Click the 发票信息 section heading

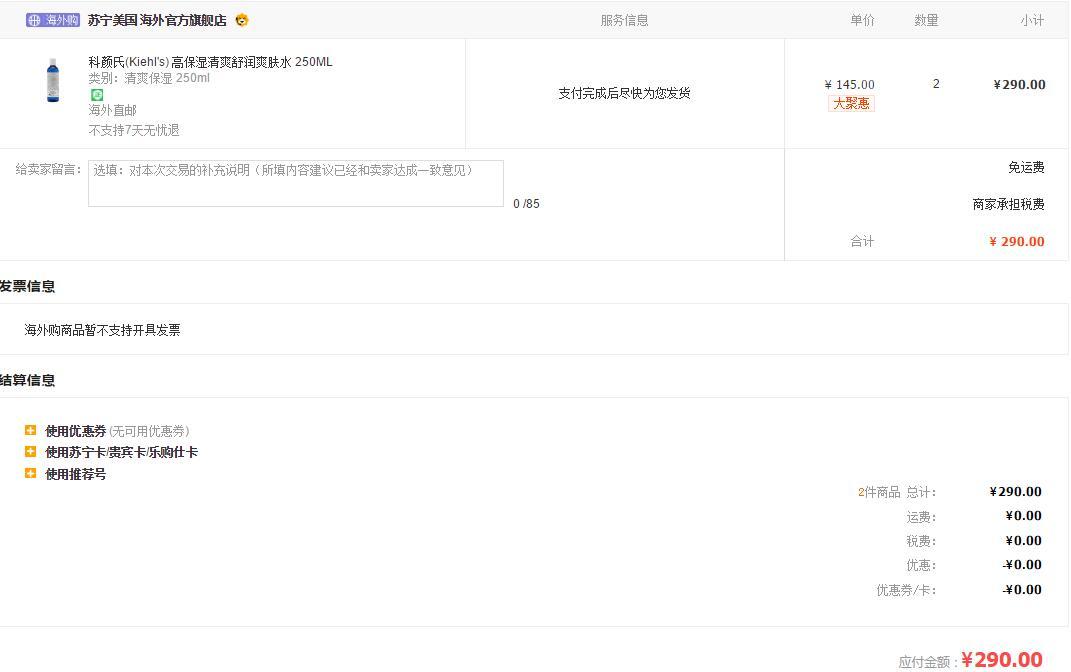[27, 287]
